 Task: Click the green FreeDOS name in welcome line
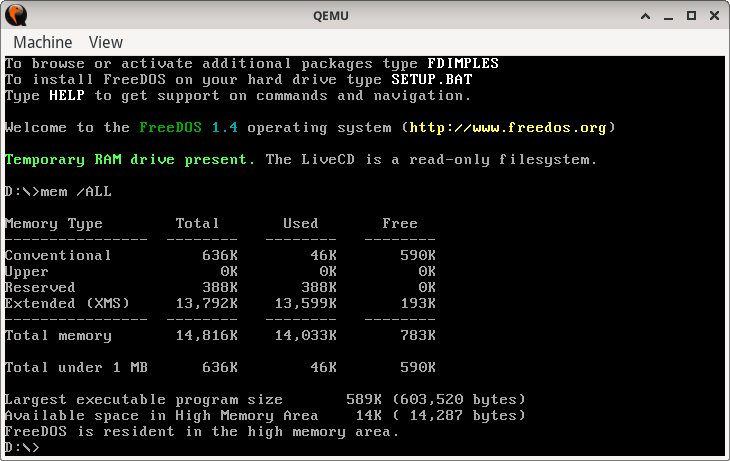point(170,128)
